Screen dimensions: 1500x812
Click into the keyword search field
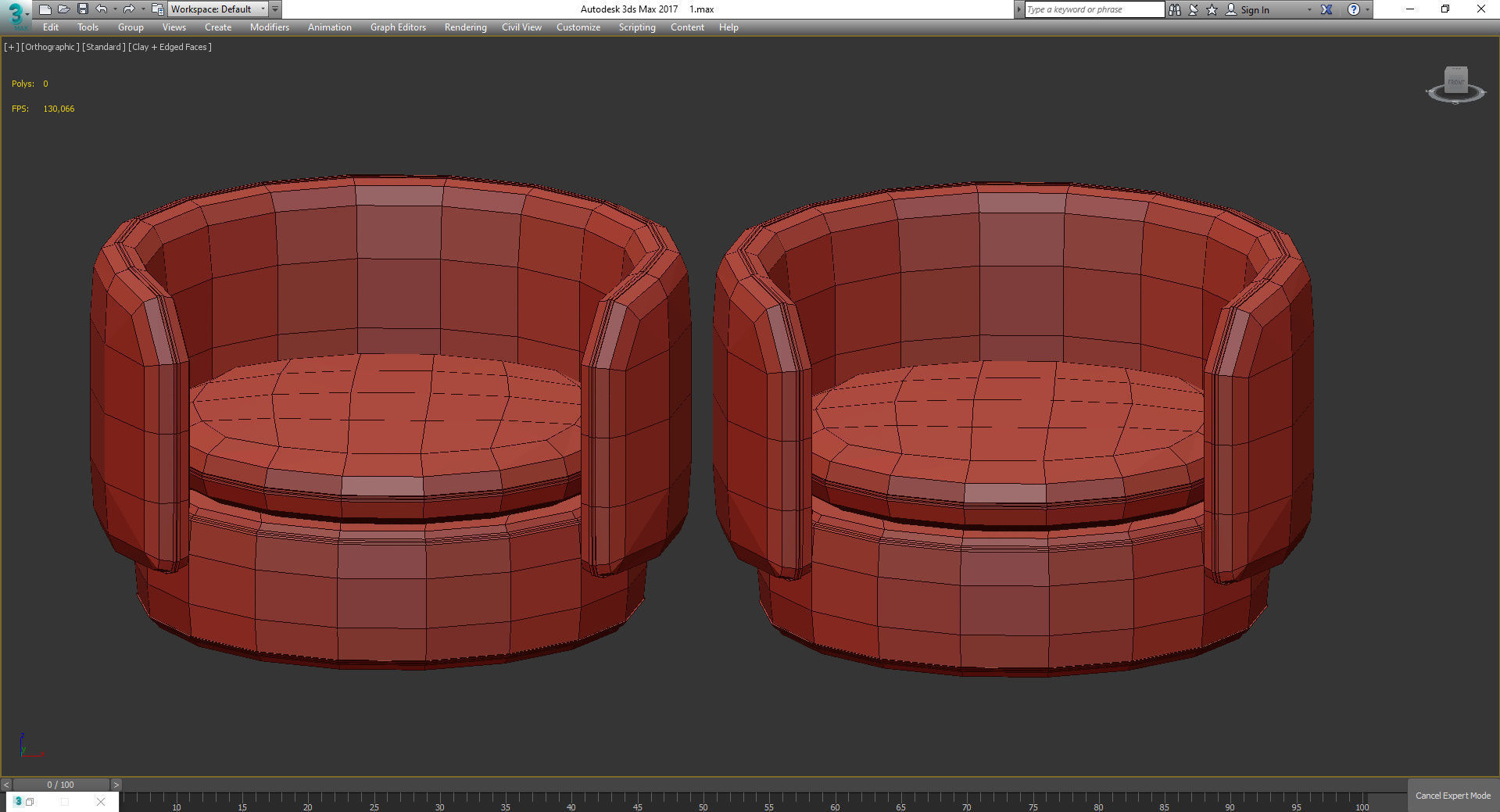coord(1094,9)
